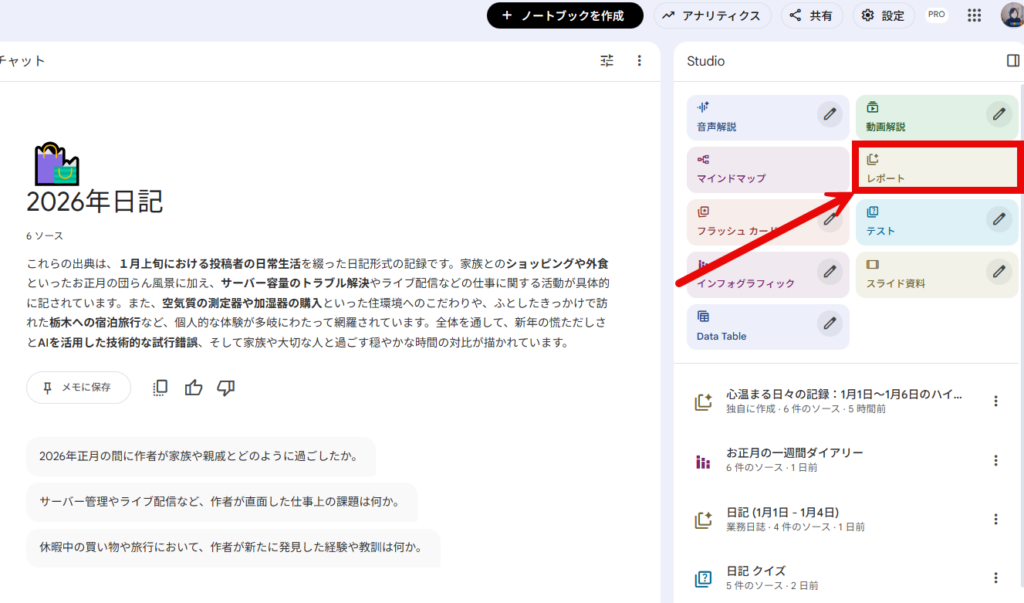The height and width of the screenshot is (603, 1024).
Task: Click the pencil icon on the 動画解説 tile
Action: pos(998,114)
